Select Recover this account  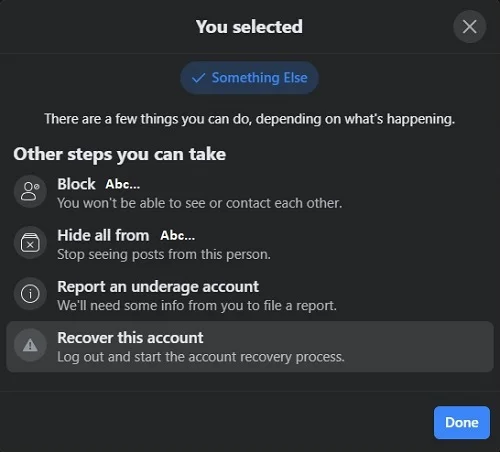pos(250,347)
